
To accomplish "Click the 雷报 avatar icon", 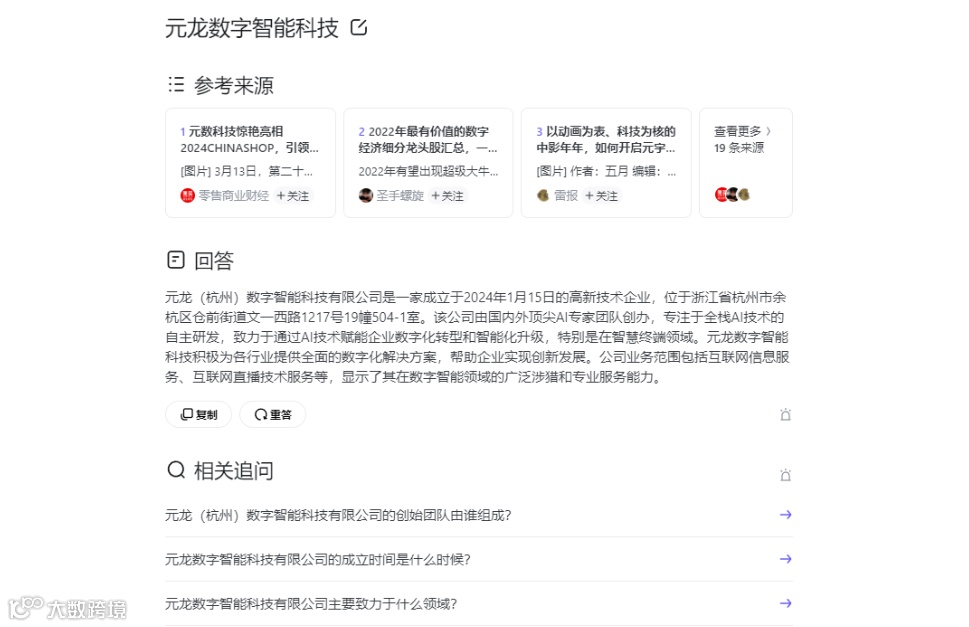I will pyautogui.click(x=543, y=196).
